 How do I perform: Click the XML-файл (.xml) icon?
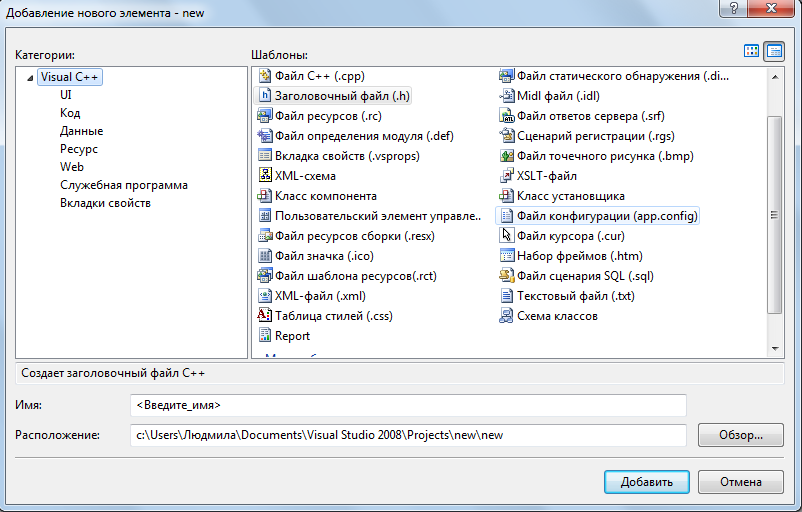(264, 296)
